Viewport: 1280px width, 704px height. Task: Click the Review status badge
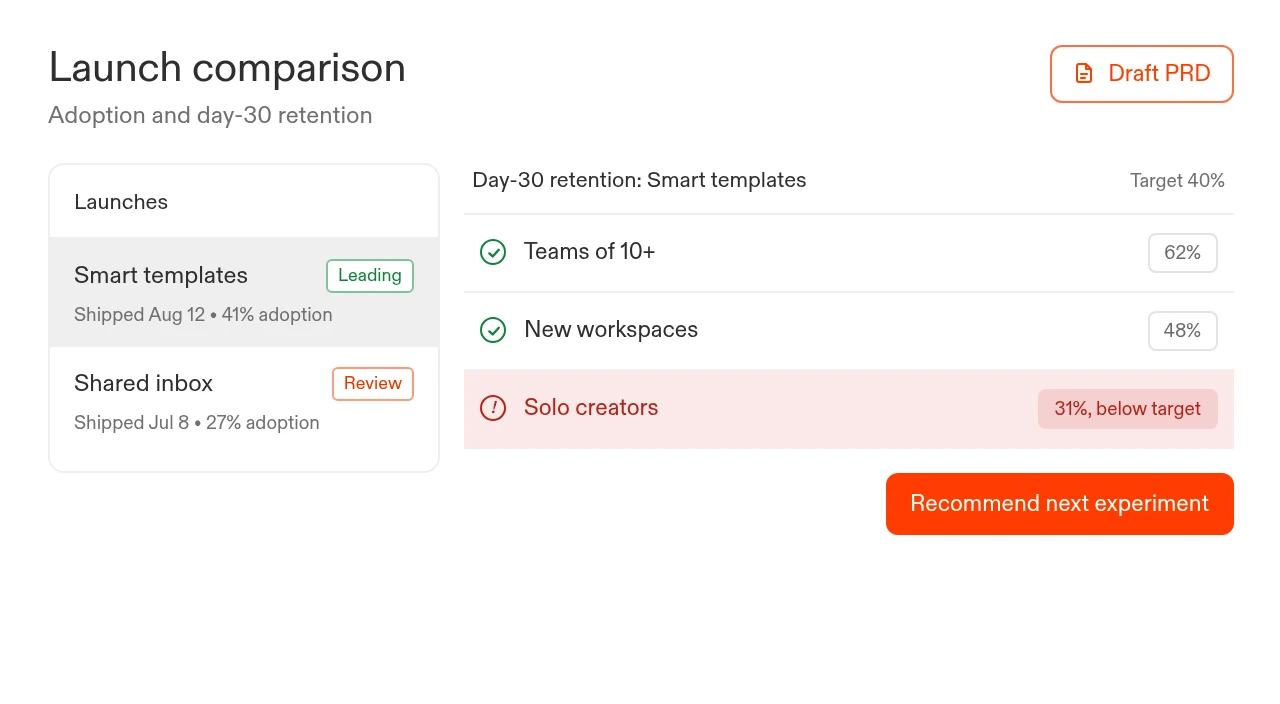373,384
